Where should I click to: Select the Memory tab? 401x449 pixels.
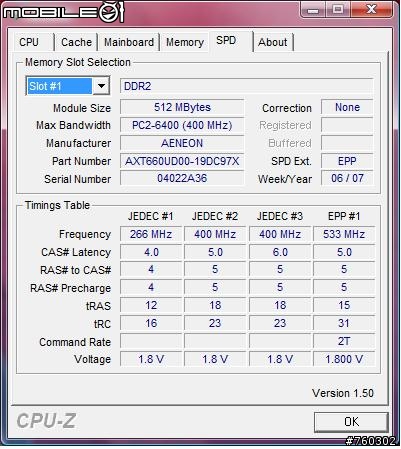[x=185, y=42]
